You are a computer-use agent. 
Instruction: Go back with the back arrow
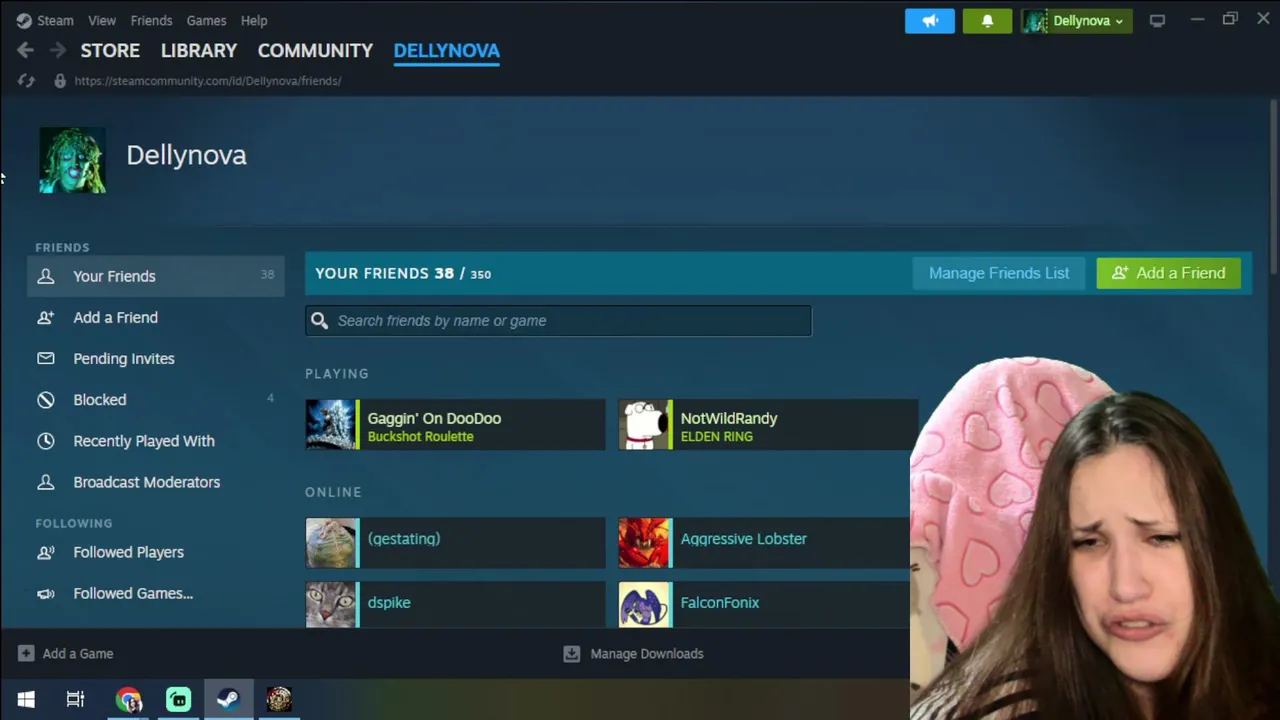25,50
